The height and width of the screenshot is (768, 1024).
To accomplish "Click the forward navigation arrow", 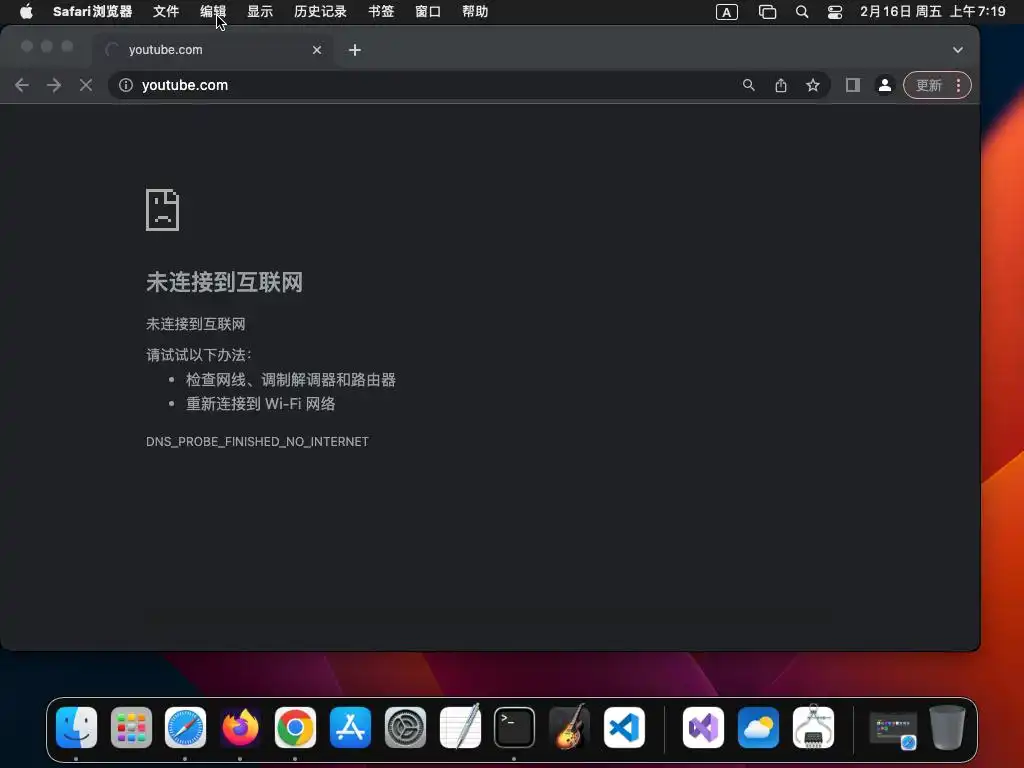I will coord(54,86).
